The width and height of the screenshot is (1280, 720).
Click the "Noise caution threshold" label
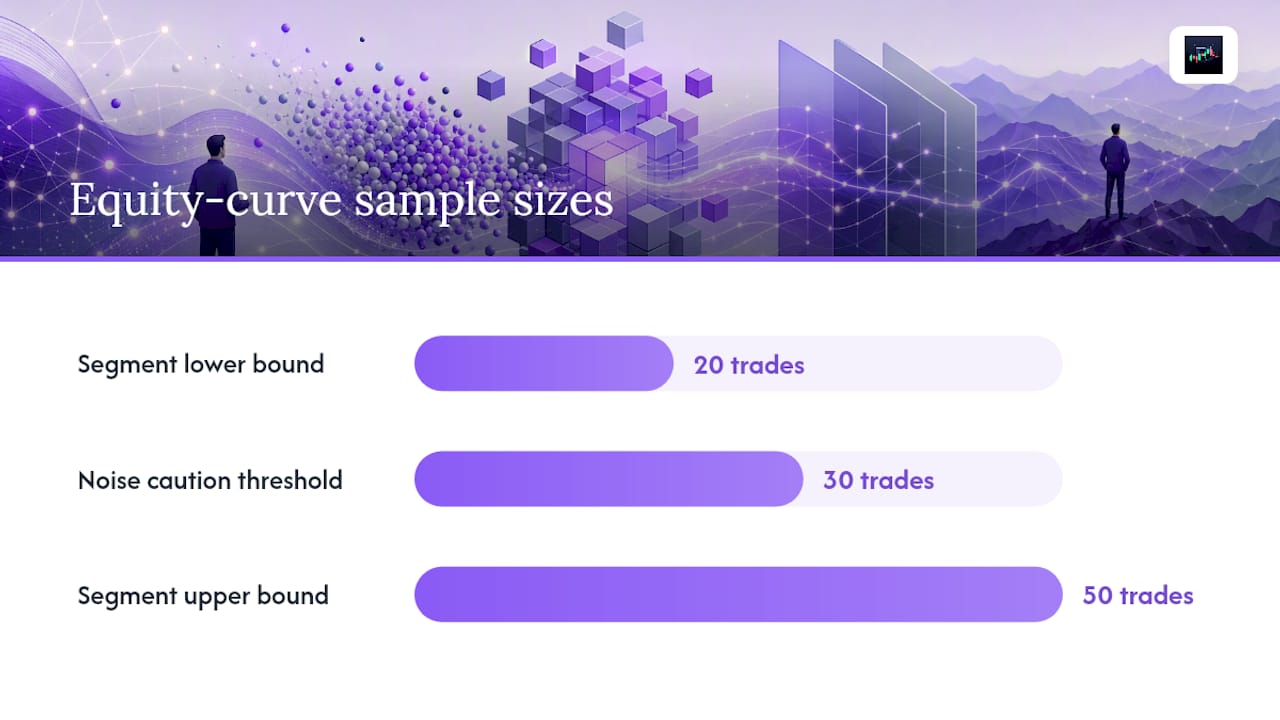click(210, 480)
